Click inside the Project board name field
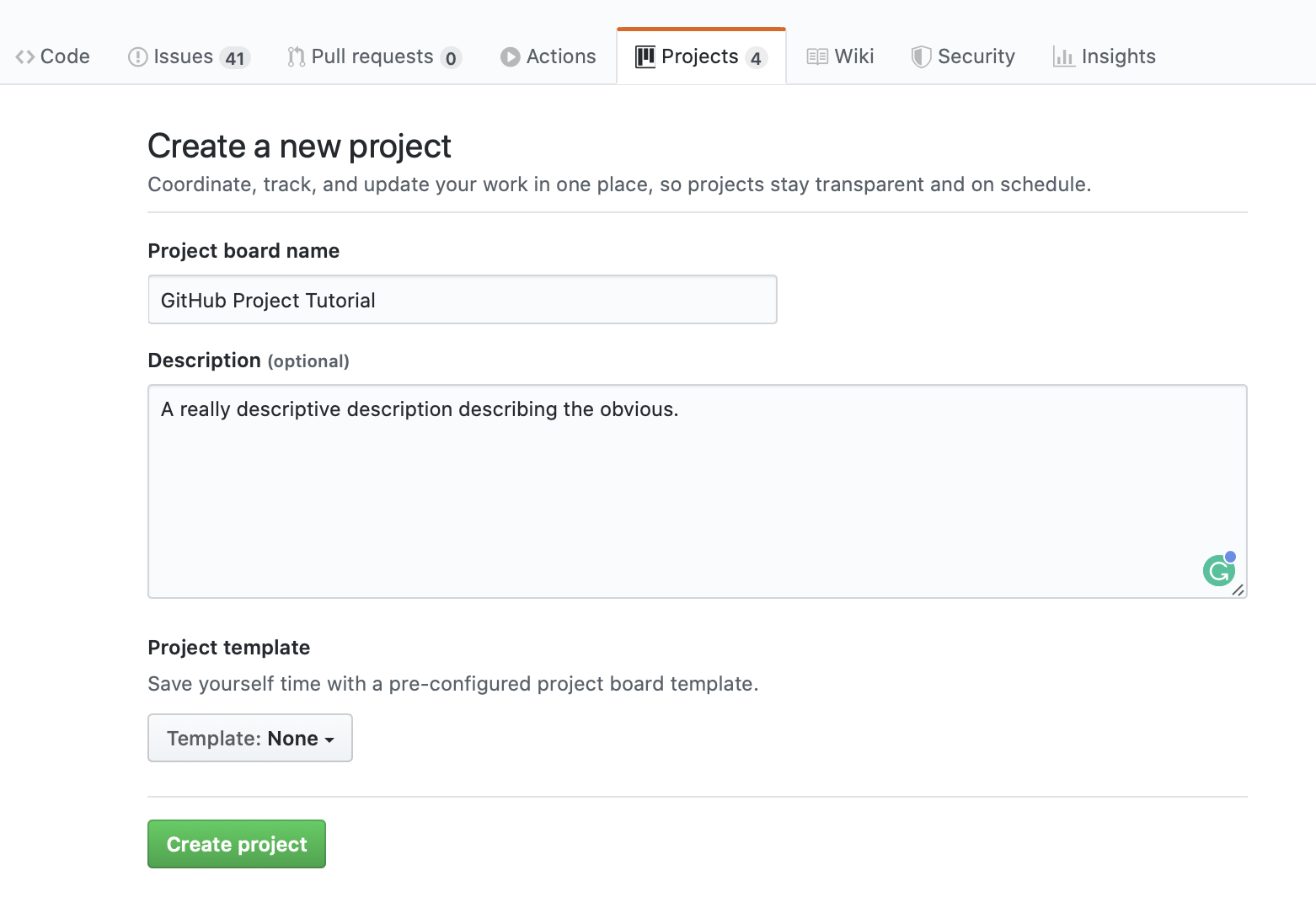Viewport: 1316px width, 913px height. tap(462, 299)
